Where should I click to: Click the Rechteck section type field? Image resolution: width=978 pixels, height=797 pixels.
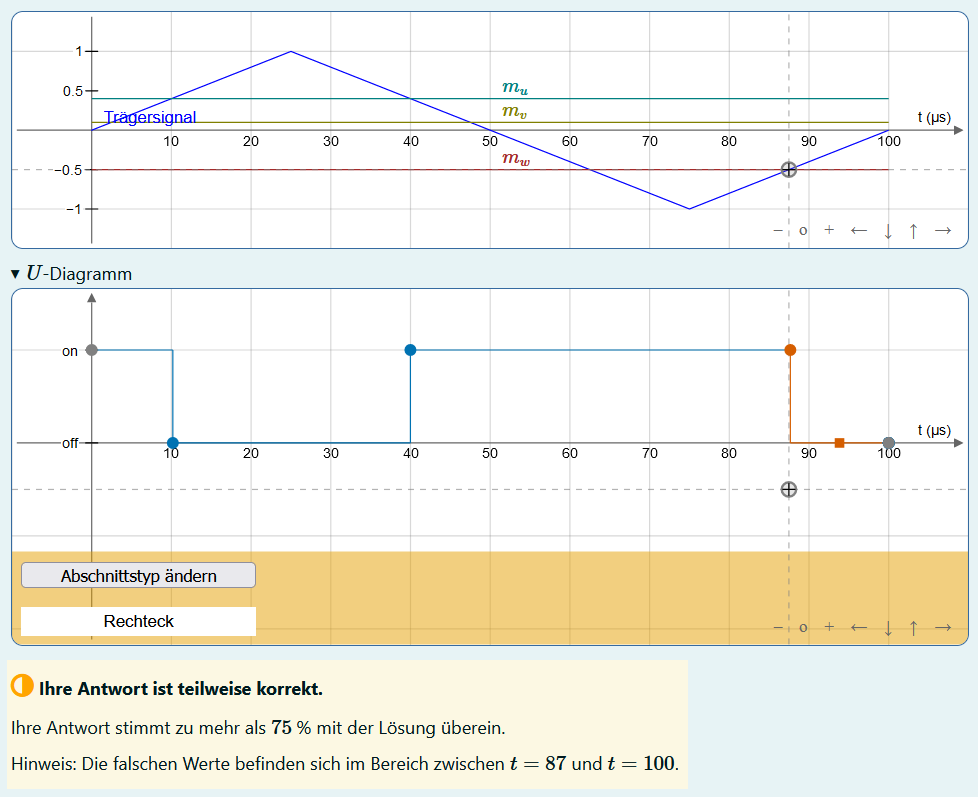click(x=138, y=621)
